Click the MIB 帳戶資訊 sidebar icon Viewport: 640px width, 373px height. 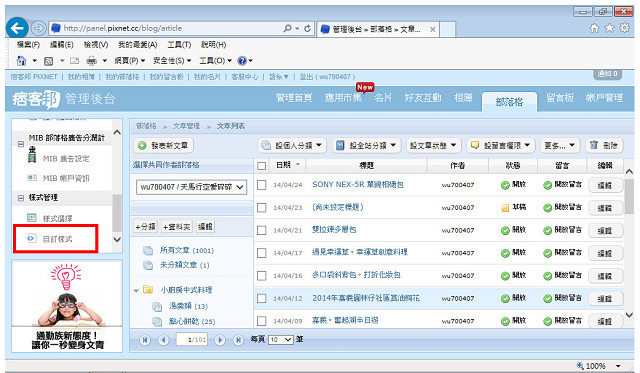32,178
